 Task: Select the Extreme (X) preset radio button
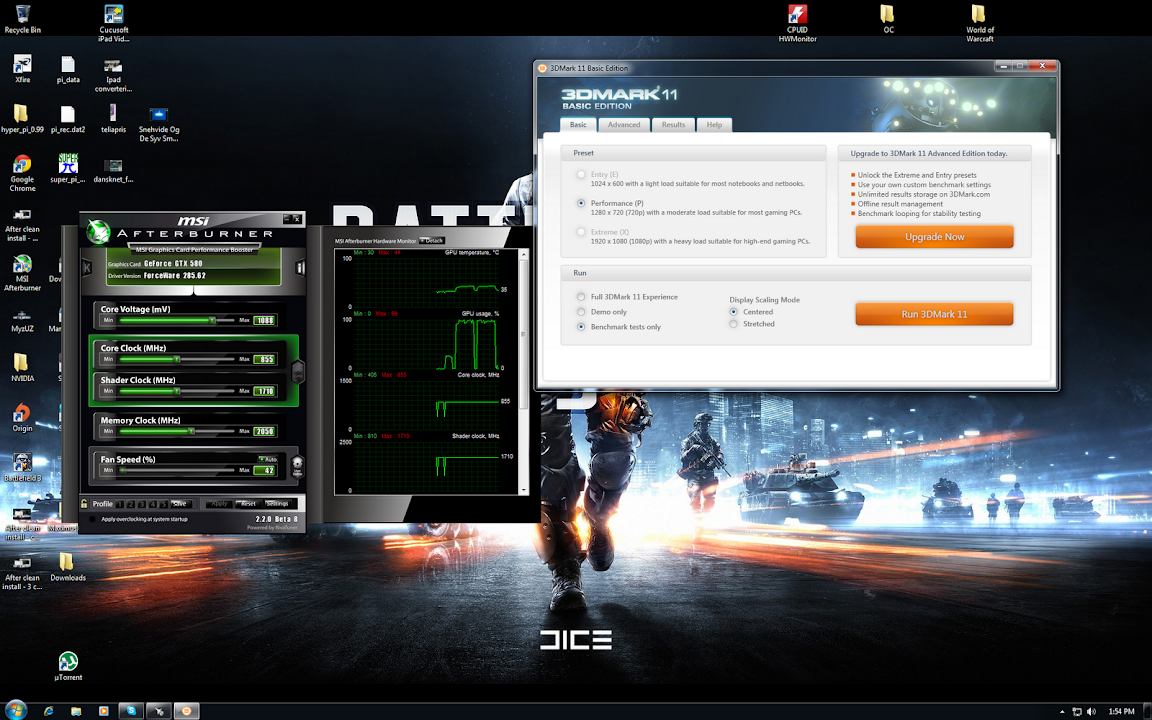581,231
